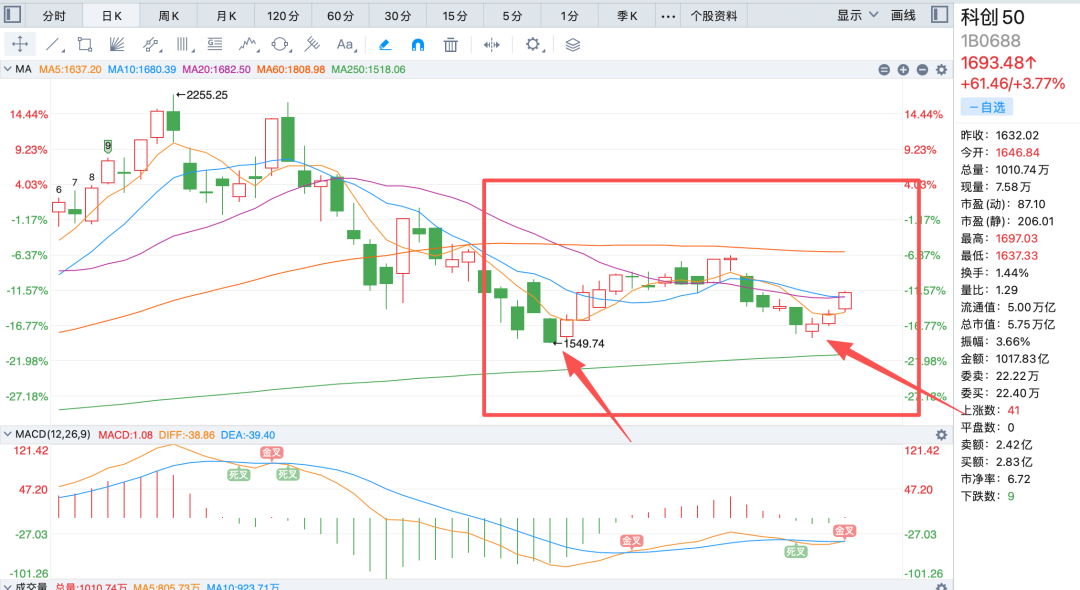
Task: Switch to the 5分 tab
Action: pyautogui.click(x=512, y=16)
